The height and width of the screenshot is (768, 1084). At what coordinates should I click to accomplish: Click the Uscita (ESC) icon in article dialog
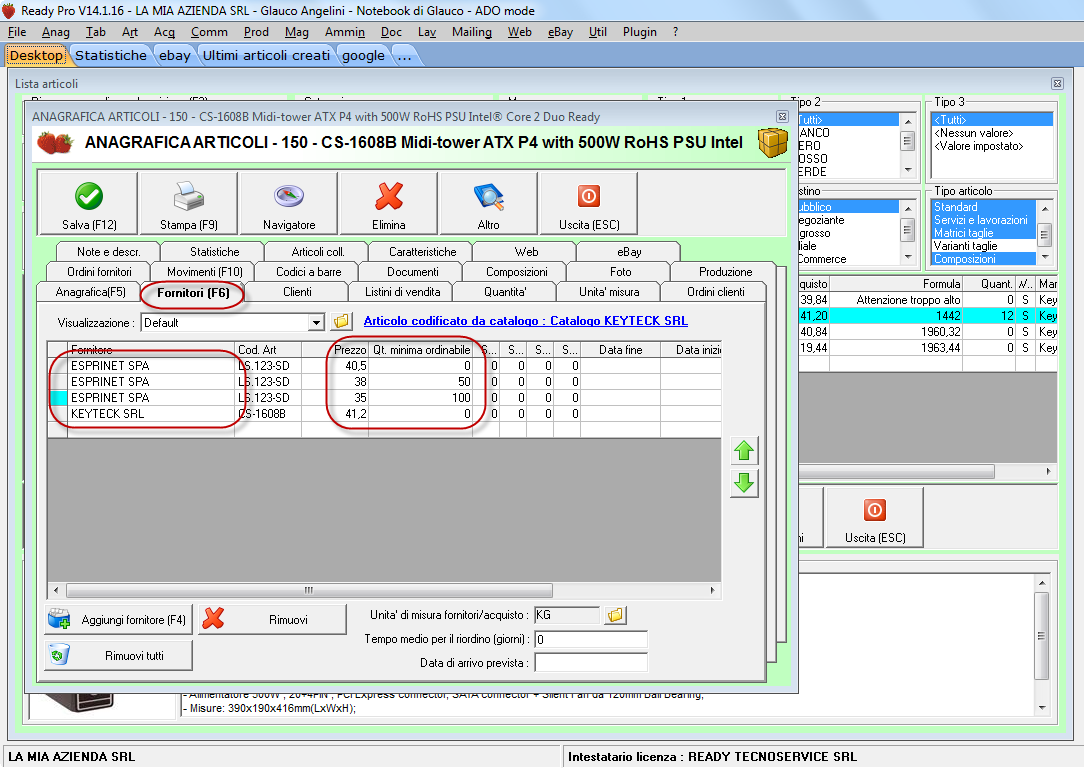click(x=588, y=196)
